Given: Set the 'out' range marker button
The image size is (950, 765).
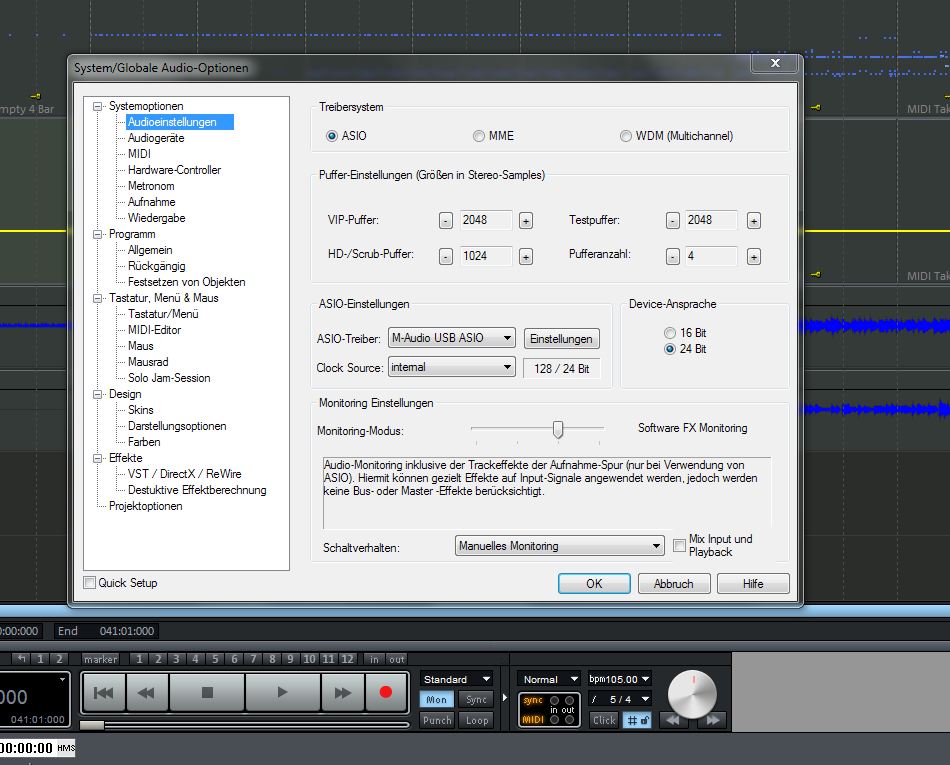Looking at the screenshot, I should 397,659.
